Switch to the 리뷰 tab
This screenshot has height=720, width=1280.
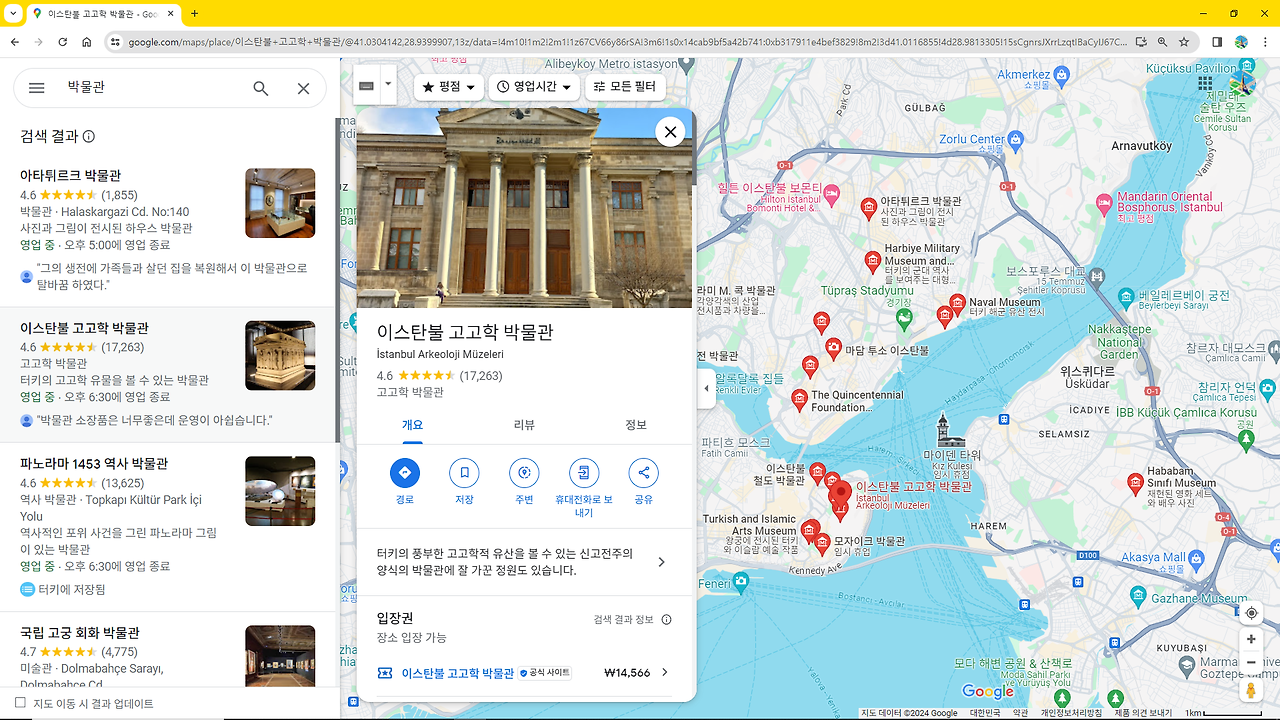pyautogui.click(x=524, y=425)
